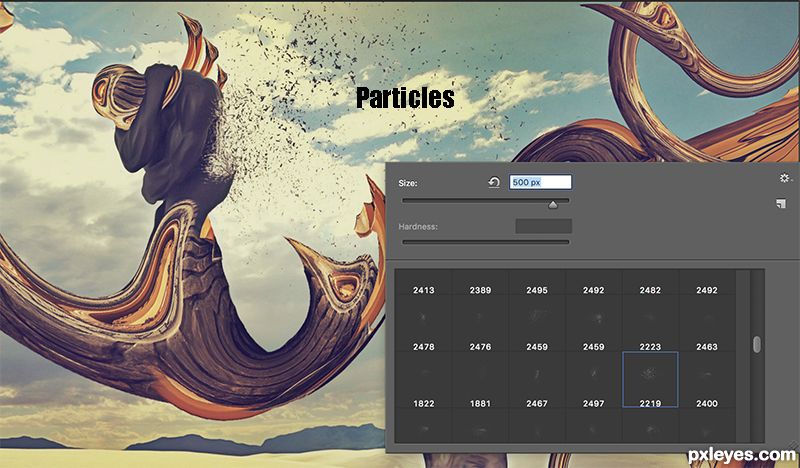800x468 pixels.
Task: Select the 2467 brush thumbnail
Action: (537, 380)
